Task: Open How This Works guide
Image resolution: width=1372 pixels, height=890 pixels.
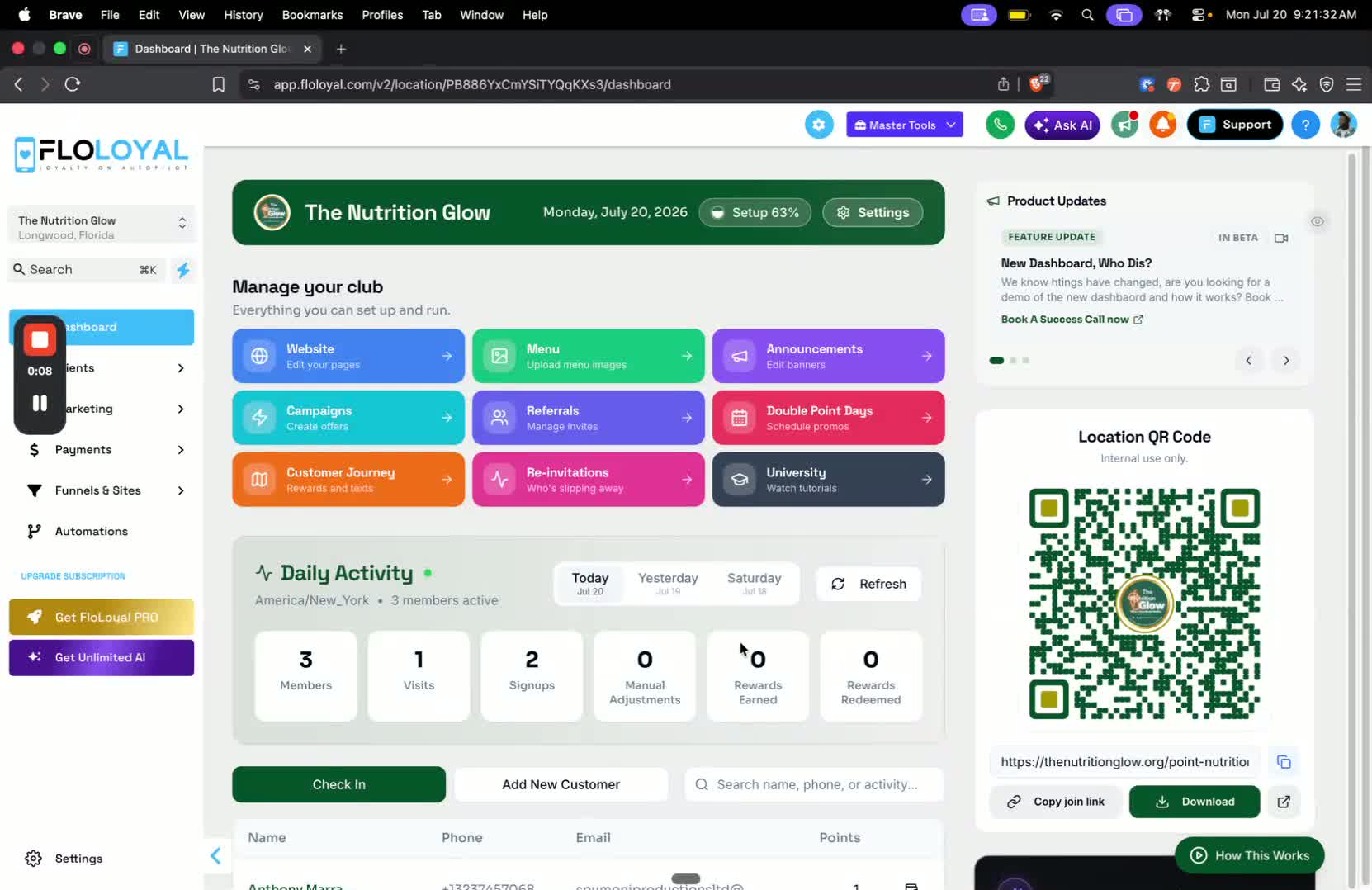Action: point(1250,855)
